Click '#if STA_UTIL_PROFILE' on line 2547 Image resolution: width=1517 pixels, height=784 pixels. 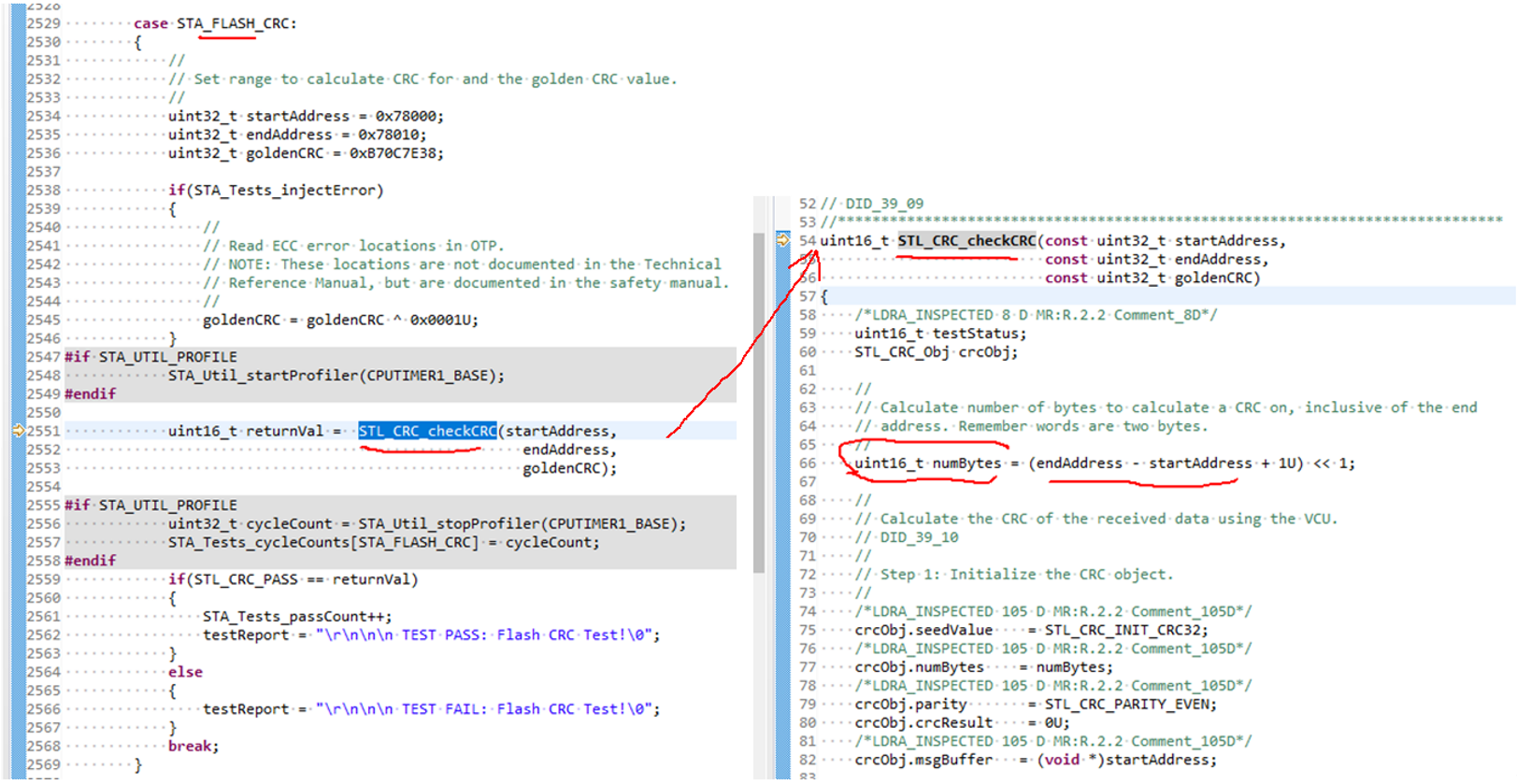point(150,357)
